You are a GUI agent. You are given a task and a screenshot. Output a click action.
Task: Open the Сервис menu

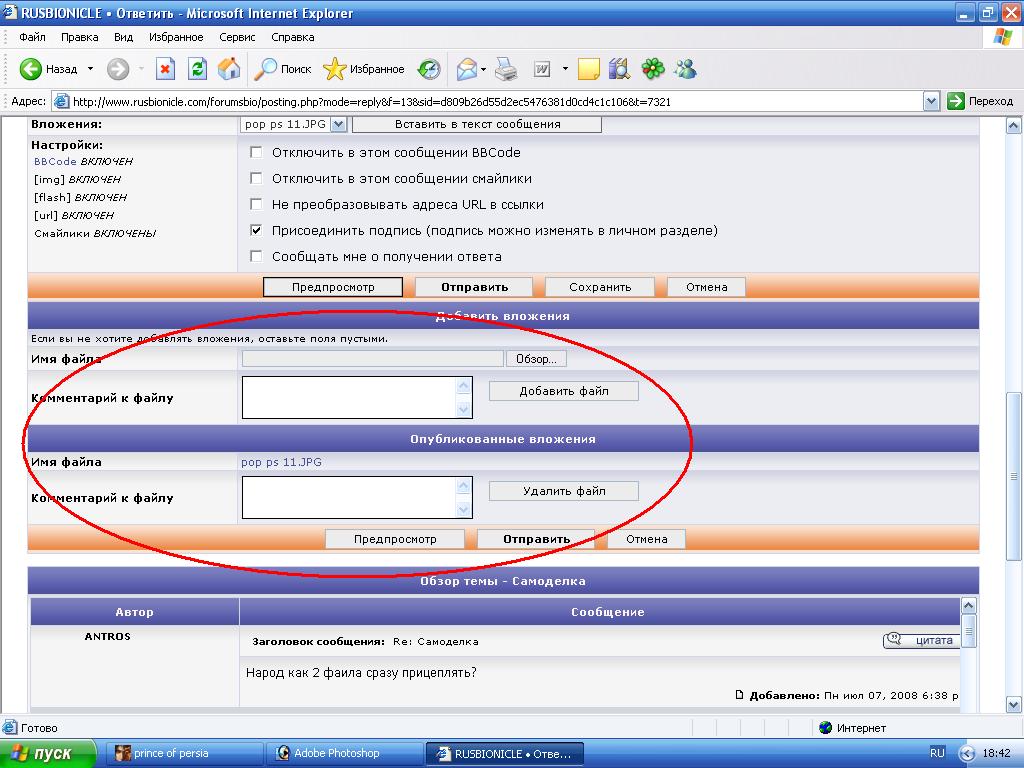pos(237,37)
